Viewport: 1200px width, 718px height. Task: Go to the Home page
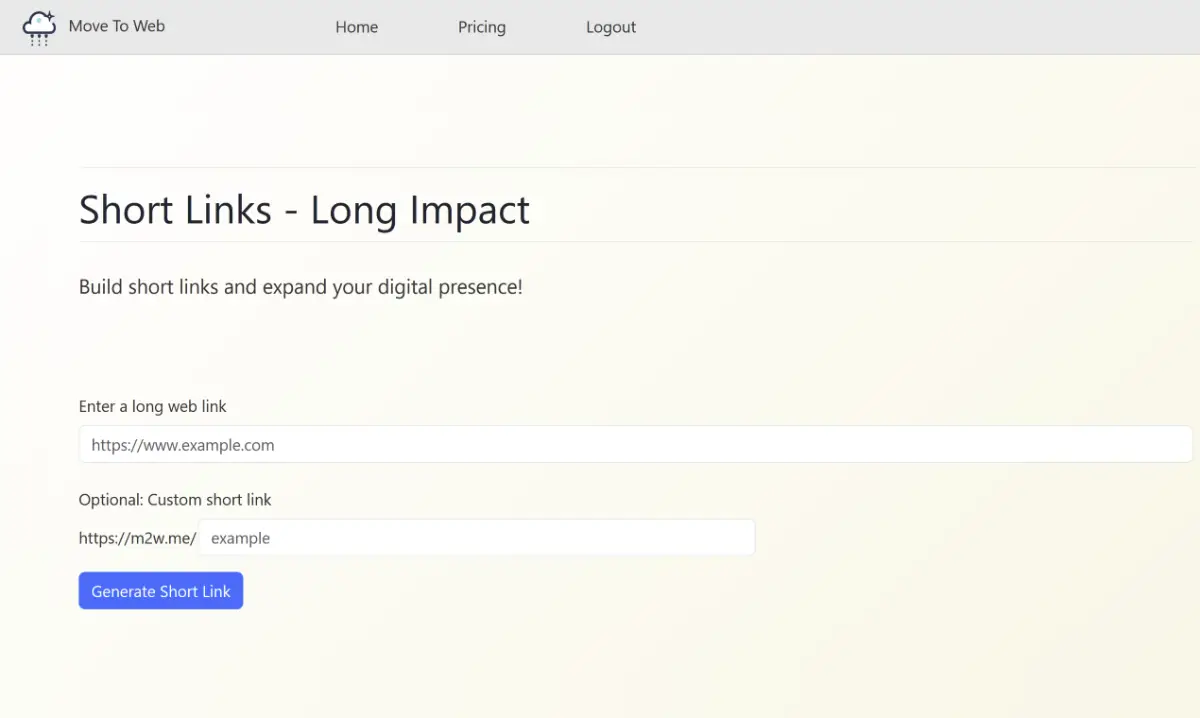pos(356,27)
